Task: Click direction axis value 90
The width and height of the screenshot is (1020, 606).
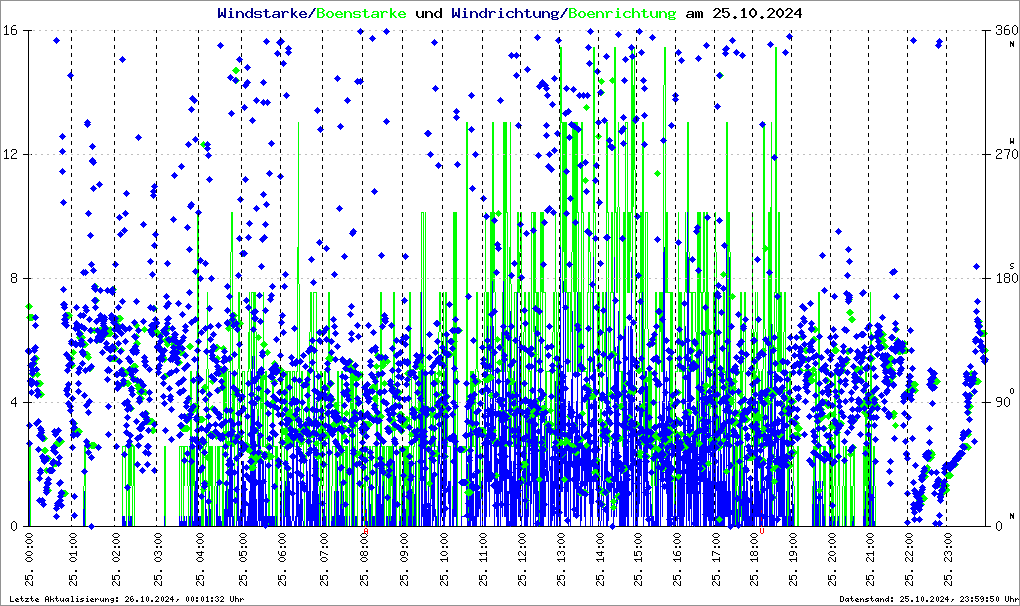Action: tap(1003, 402)
